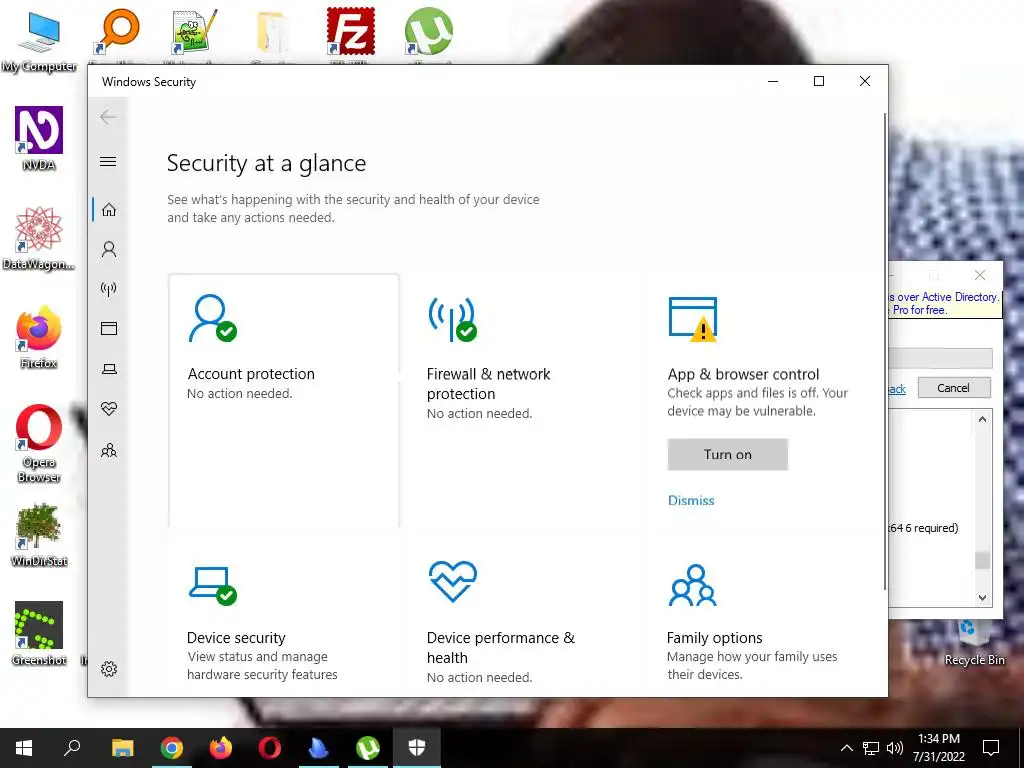
Task: Click the Device performance & health heading
Action: (501, 647)
